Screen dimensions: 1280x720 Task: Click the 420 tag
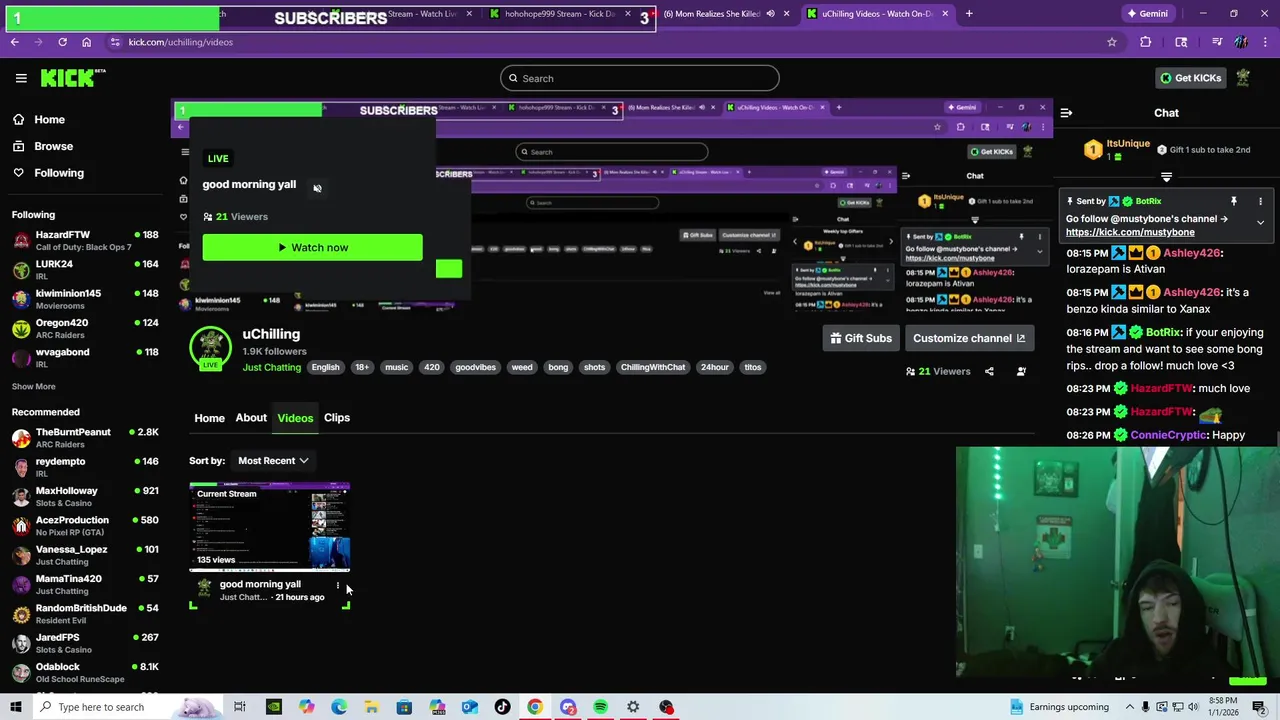(431, 367)
